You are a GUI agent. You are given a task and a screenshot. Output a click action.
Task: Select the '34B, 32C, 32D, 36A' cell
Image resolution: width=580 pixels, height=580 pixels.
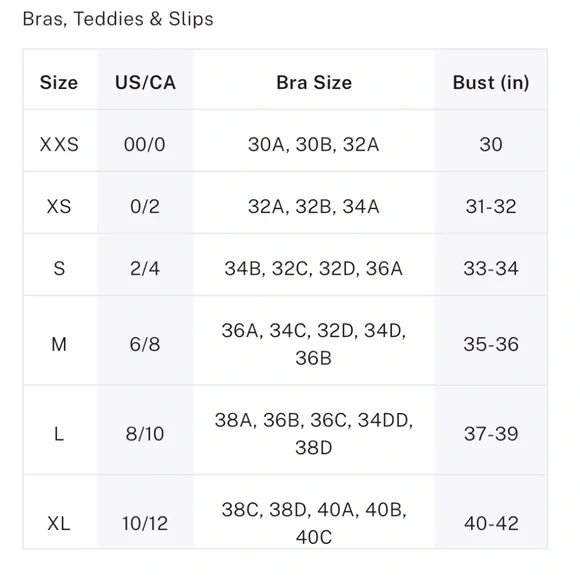pos(314,269)
